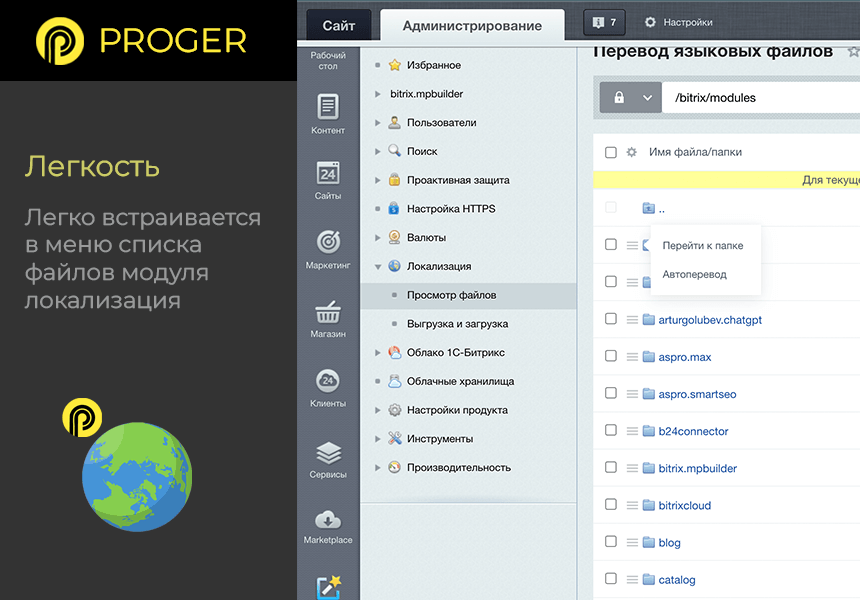
Task: Tick the select-all checkbox in table header
Action: 611,152
